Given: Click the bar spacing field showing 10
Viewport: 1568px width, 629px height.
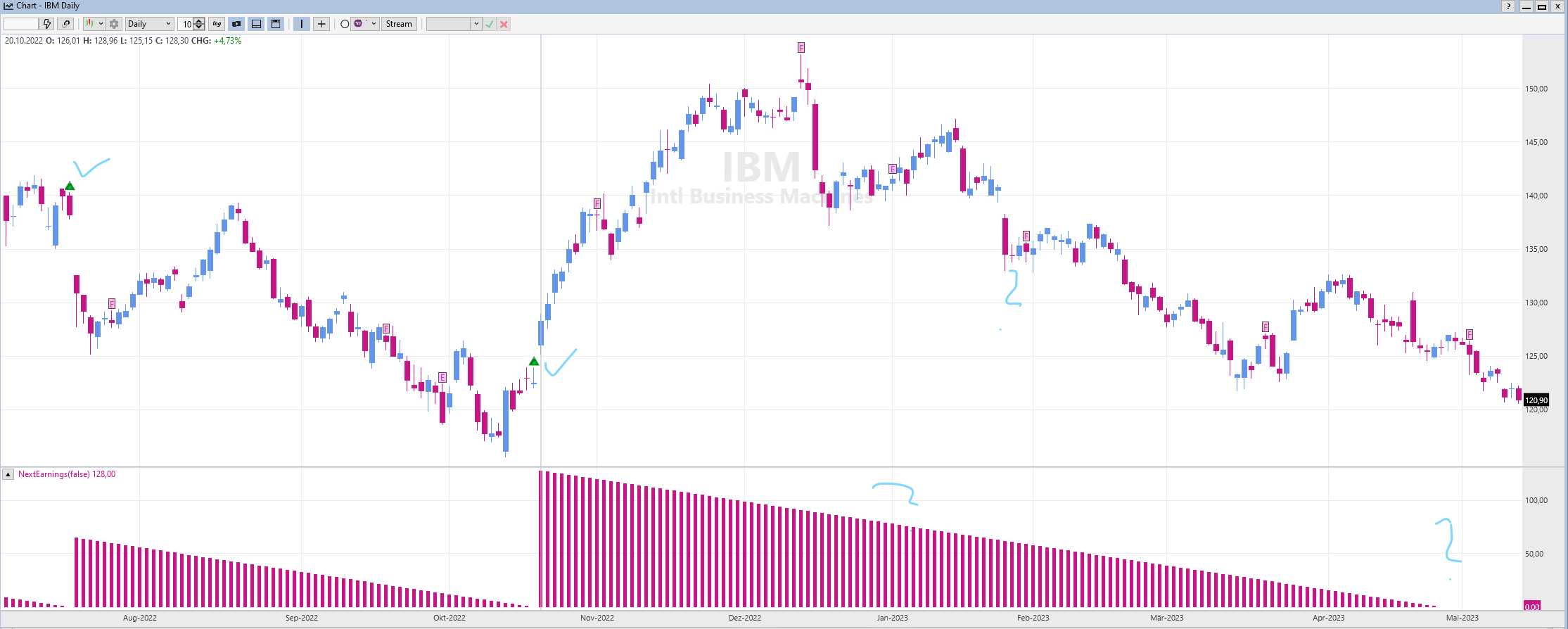Looking at the screenshot, I should (186, 24).
